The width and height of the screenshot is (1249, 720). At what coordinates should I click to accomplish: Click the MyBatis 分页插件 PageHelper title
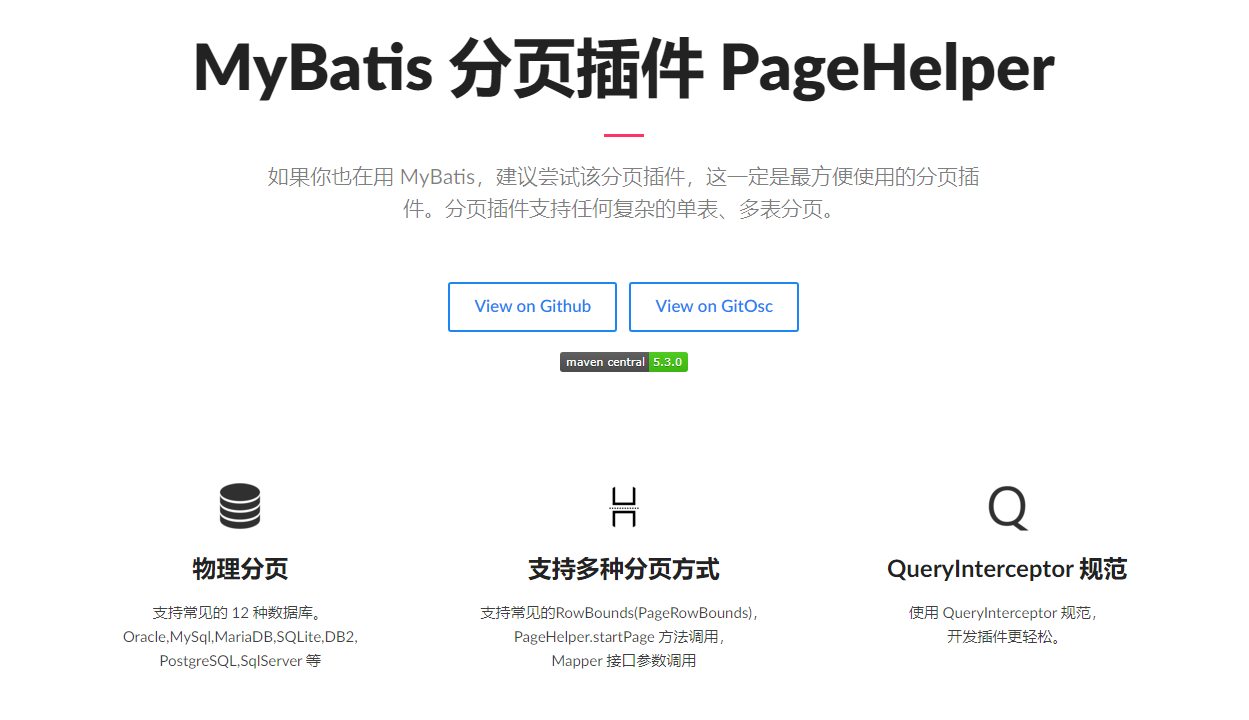pos(623,68)
